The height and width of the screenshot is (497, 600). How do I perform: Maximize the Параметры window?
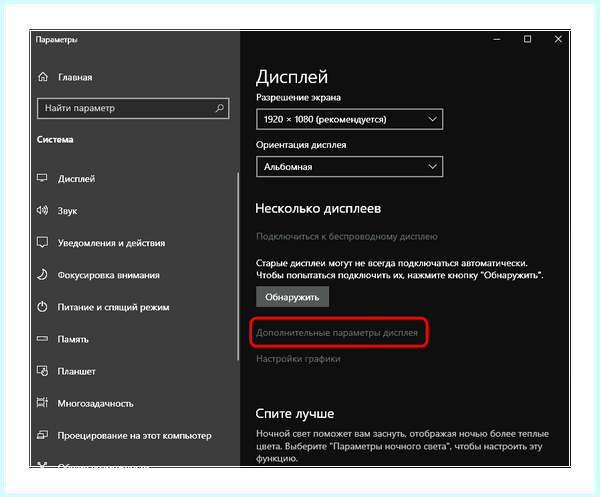(527, 39)
